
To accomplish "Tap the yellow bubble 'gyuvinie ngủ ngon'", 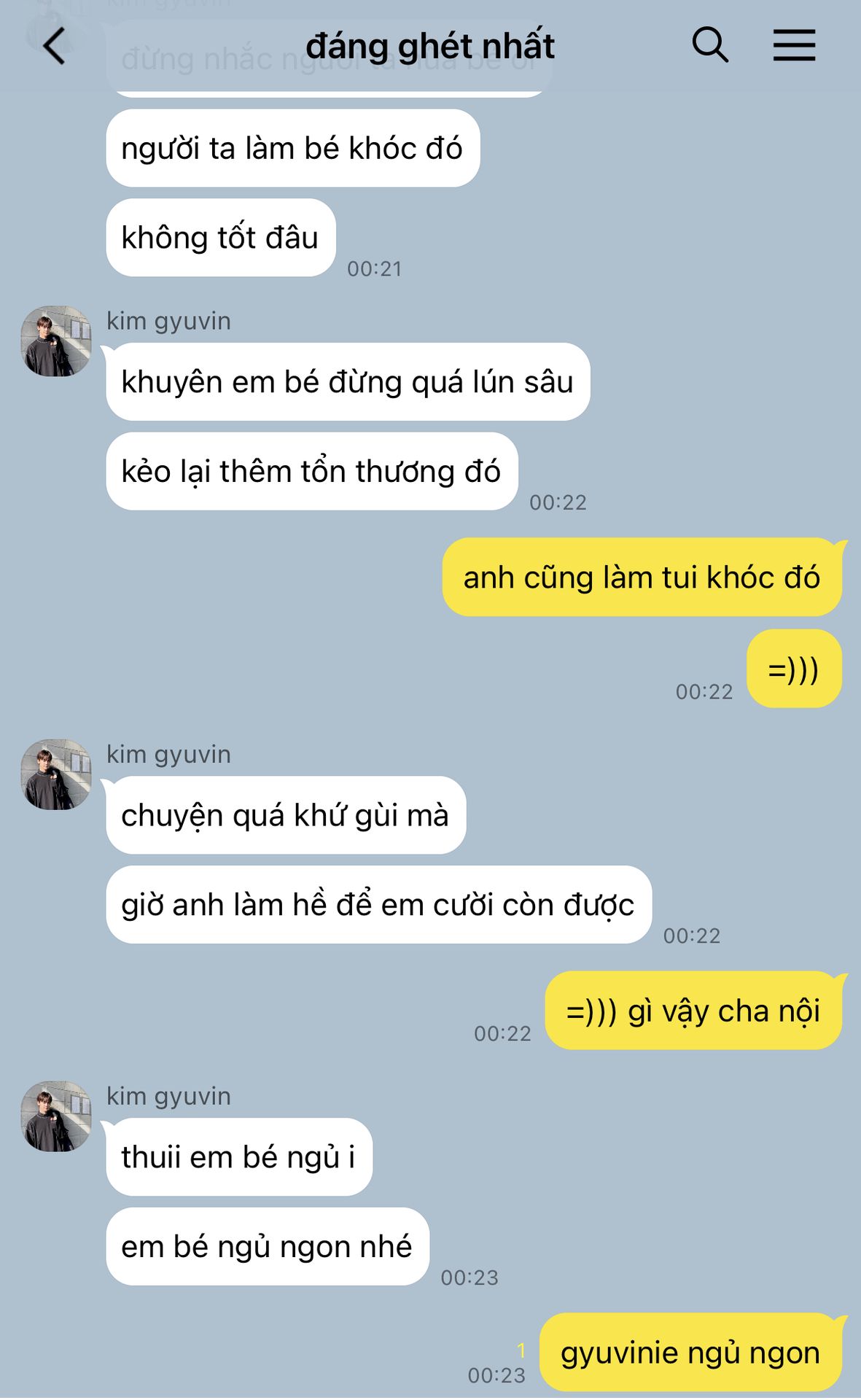I will pos(690,1353).
